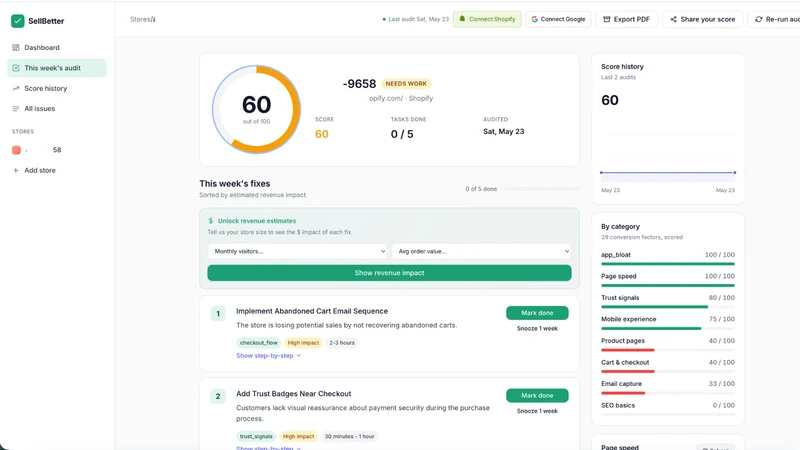
Task: Click the dollar icon by Unlock revenue estimates
Action: point(211,221)
